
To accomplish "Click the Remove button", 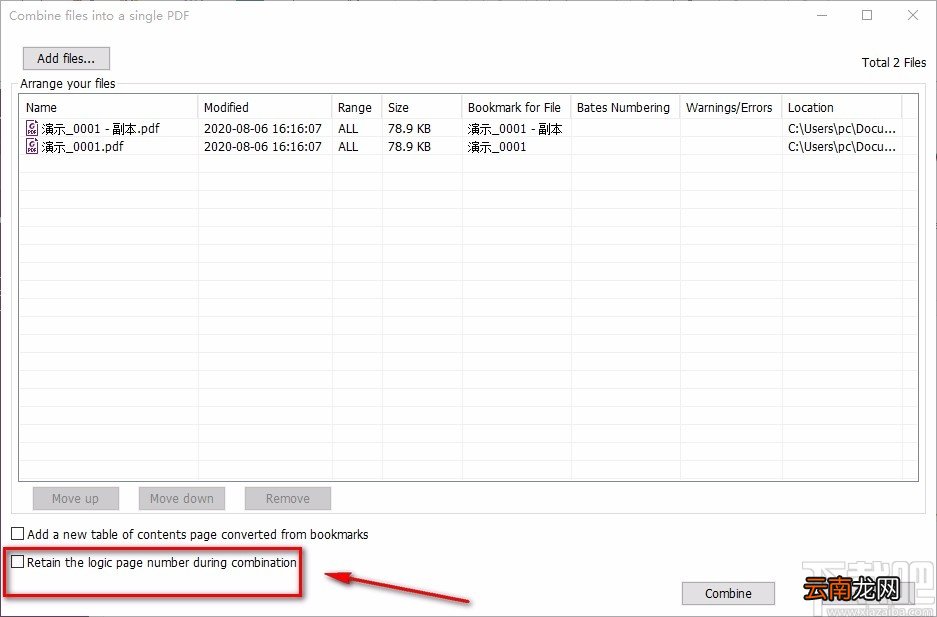I will coord(287,498).
